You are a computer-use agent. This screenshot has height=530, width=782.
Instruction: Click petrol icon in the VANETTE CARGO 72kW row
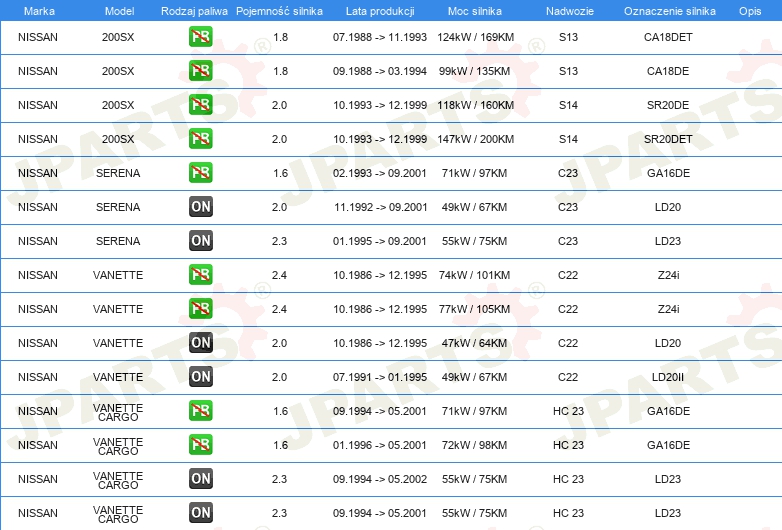200,445
